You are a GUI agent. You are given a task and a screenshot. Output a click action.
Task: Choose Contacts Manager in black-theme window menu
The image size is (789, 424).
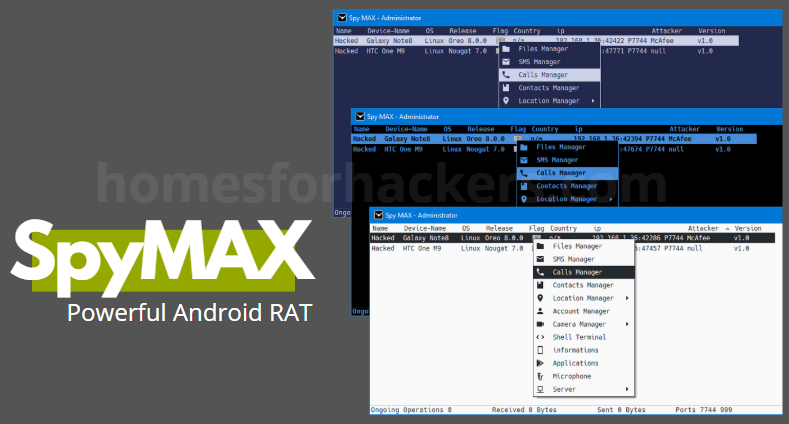(567, 186)
